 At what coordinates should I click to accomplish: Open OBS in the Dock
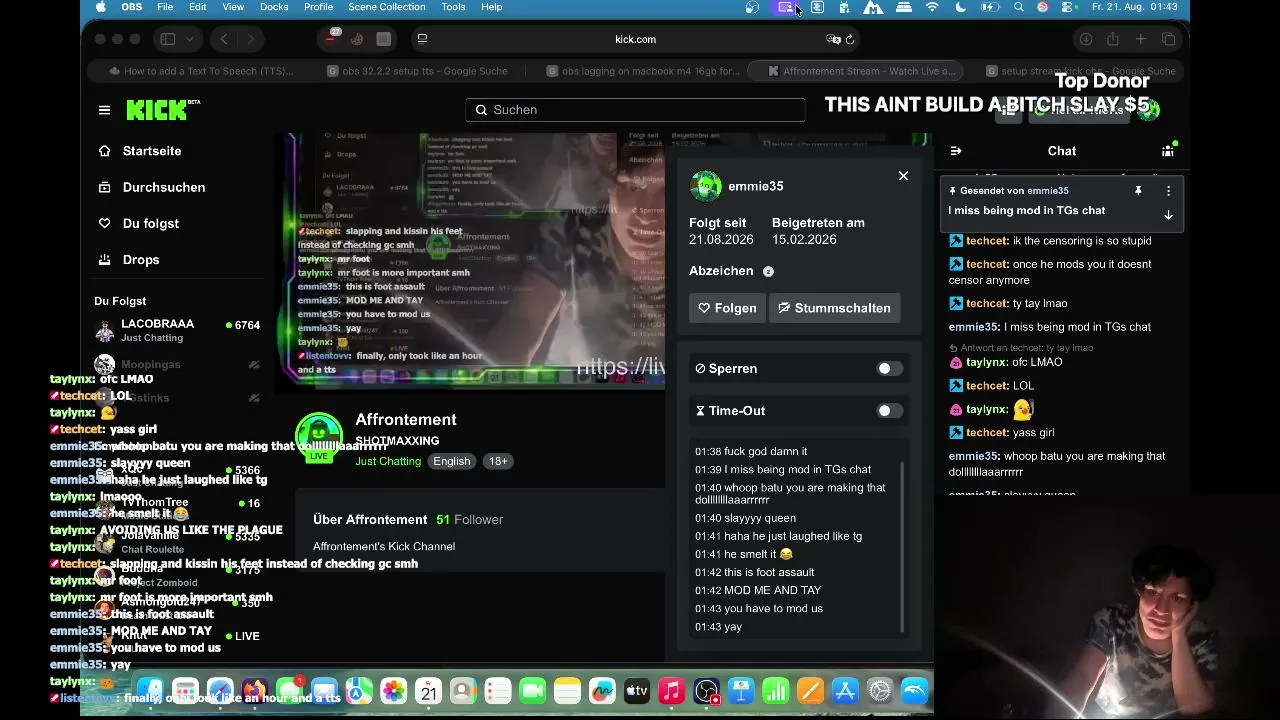tap(707, 691)
